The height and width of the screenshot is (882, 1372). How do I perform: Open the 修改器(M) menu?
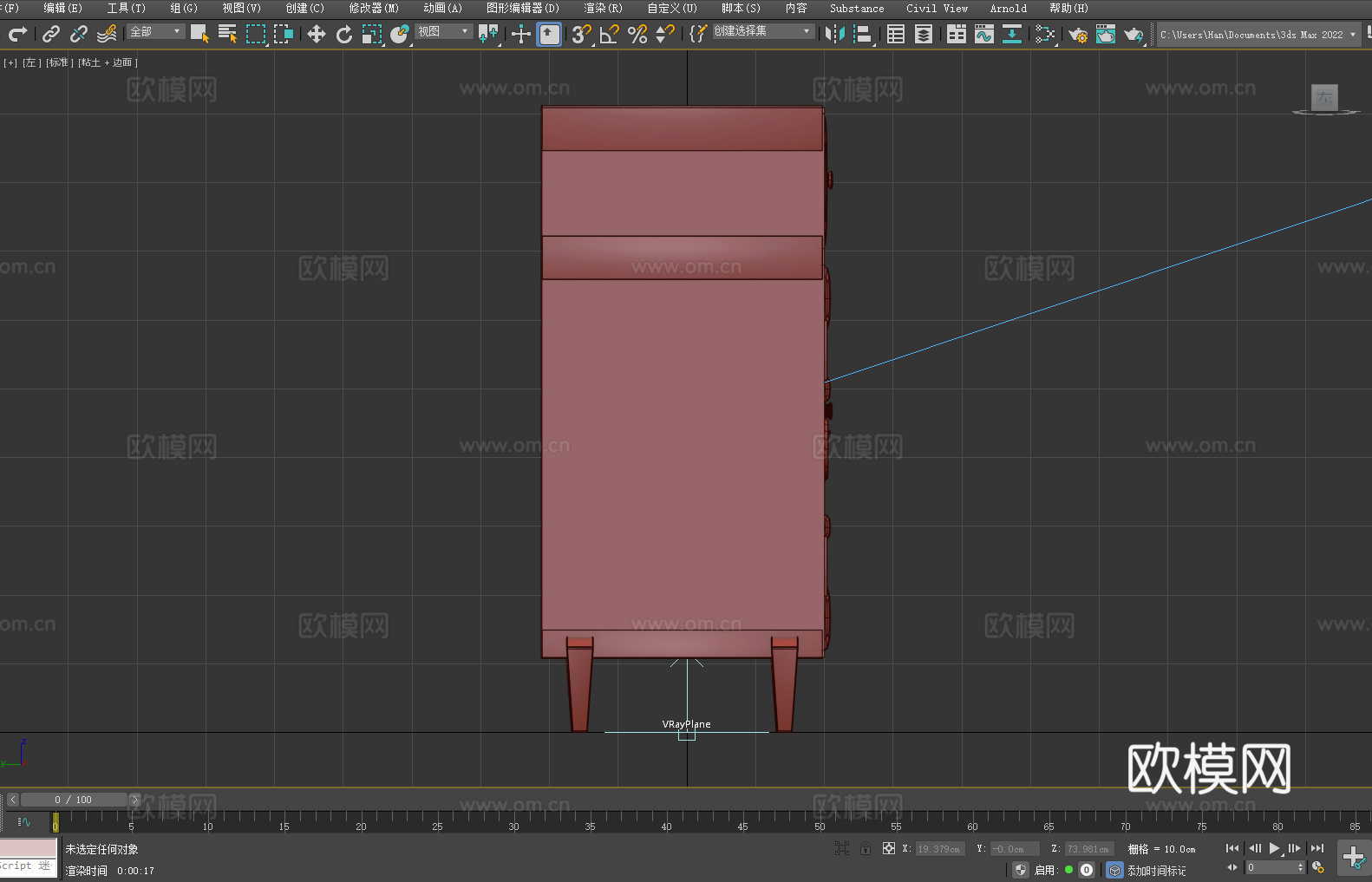pyautogui.click(x=374, y=8)
